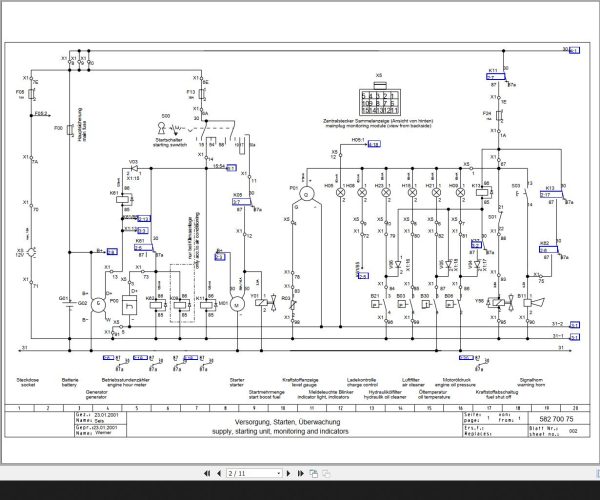Click the 'Kraftstoffanzeige level gauge' label

pos(300,382)
